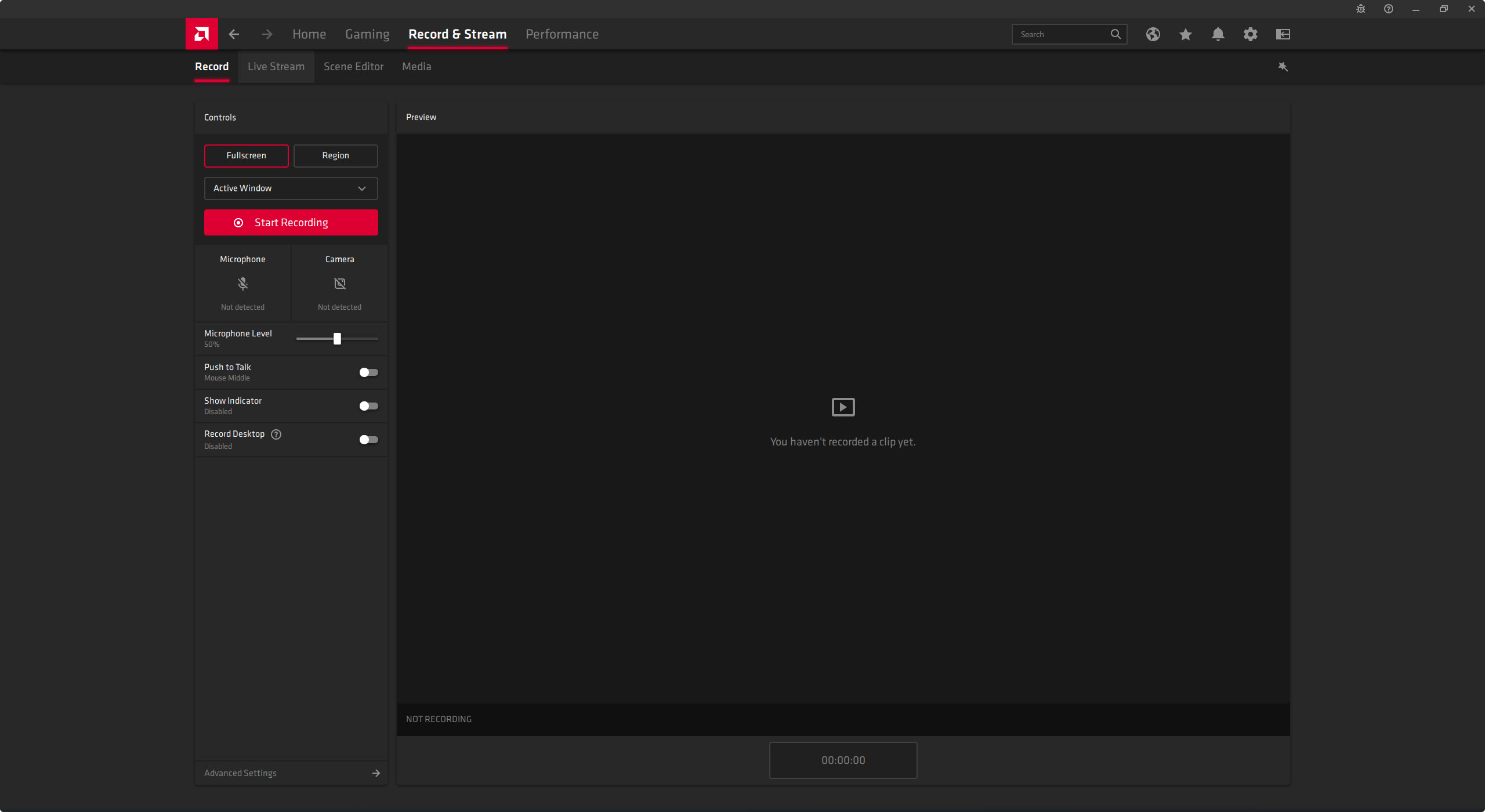Click the AMD logo icon

(x=201, y=34)
